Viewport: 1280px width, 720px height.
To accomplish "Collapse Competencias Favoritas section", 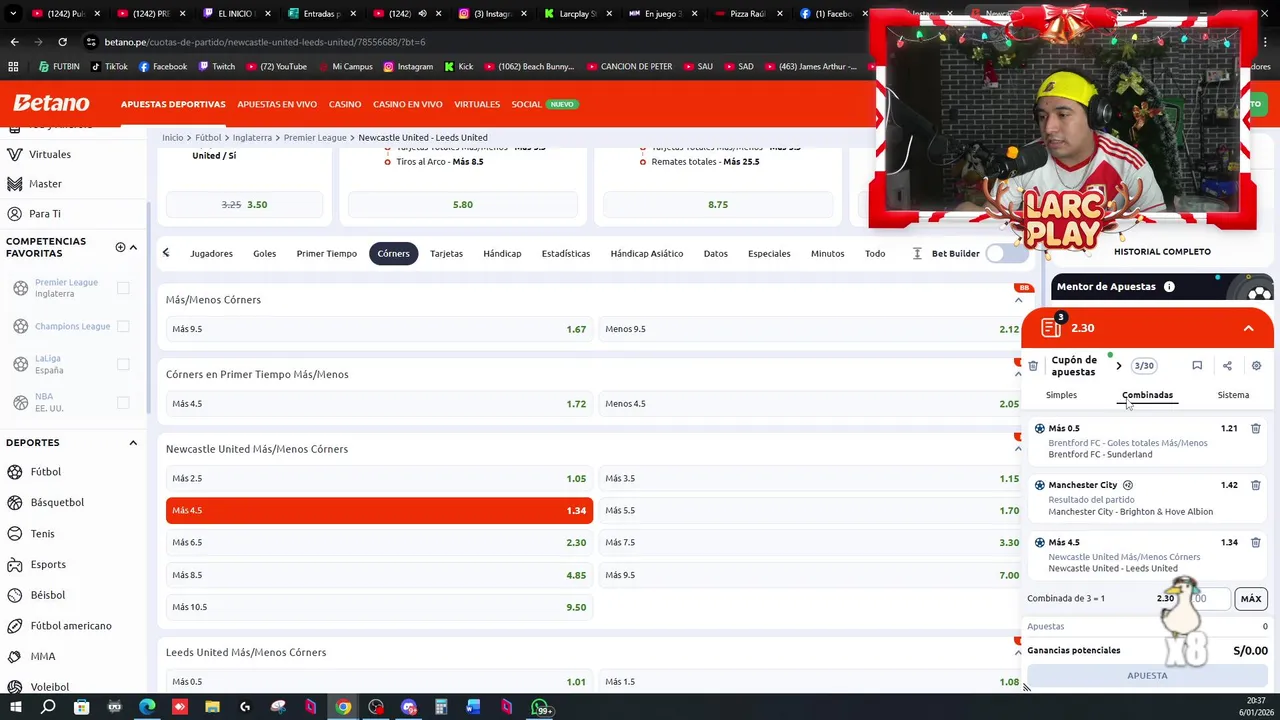I will coord(133,247).
